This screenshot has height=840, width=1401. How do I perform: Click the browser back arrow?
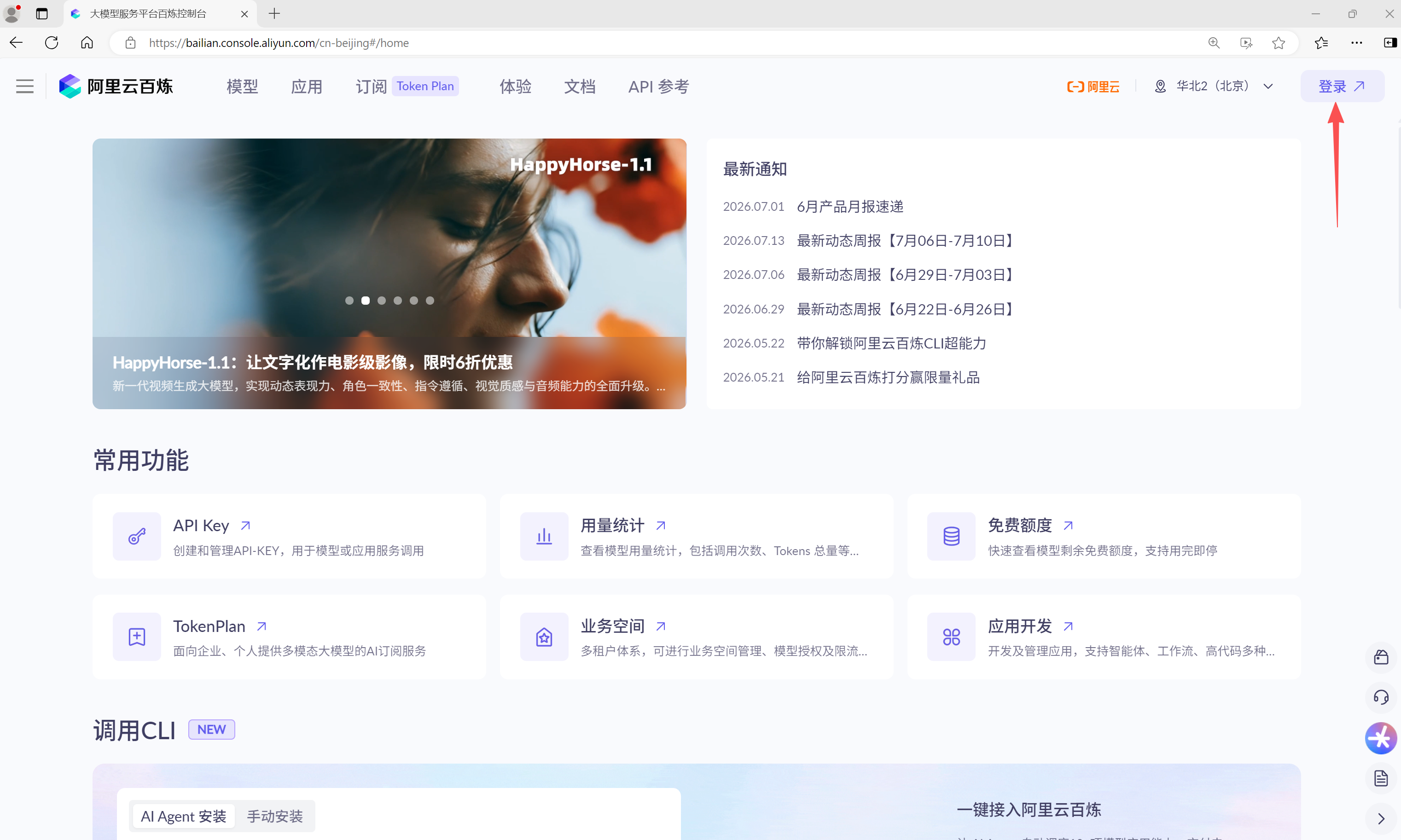(x=17, y=42)
